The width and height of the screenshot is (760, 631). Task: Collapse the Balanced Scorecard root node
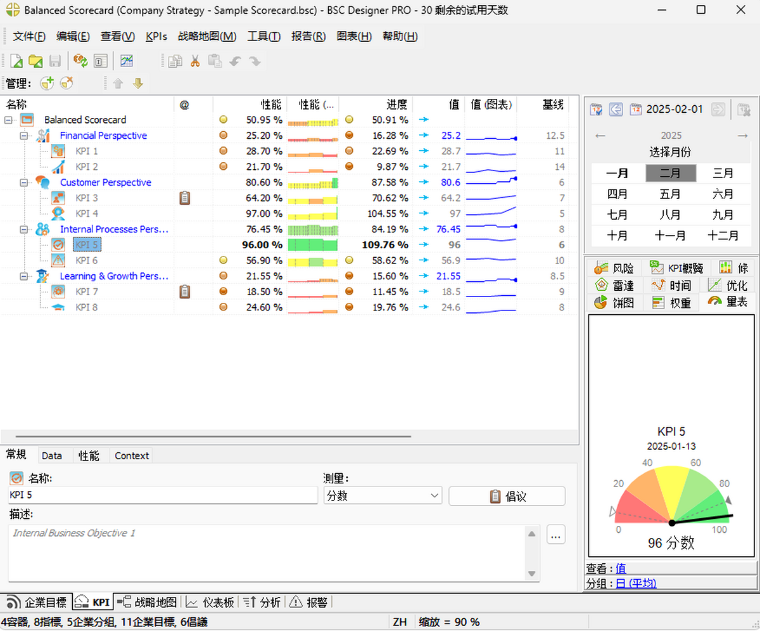coord(8,120)
